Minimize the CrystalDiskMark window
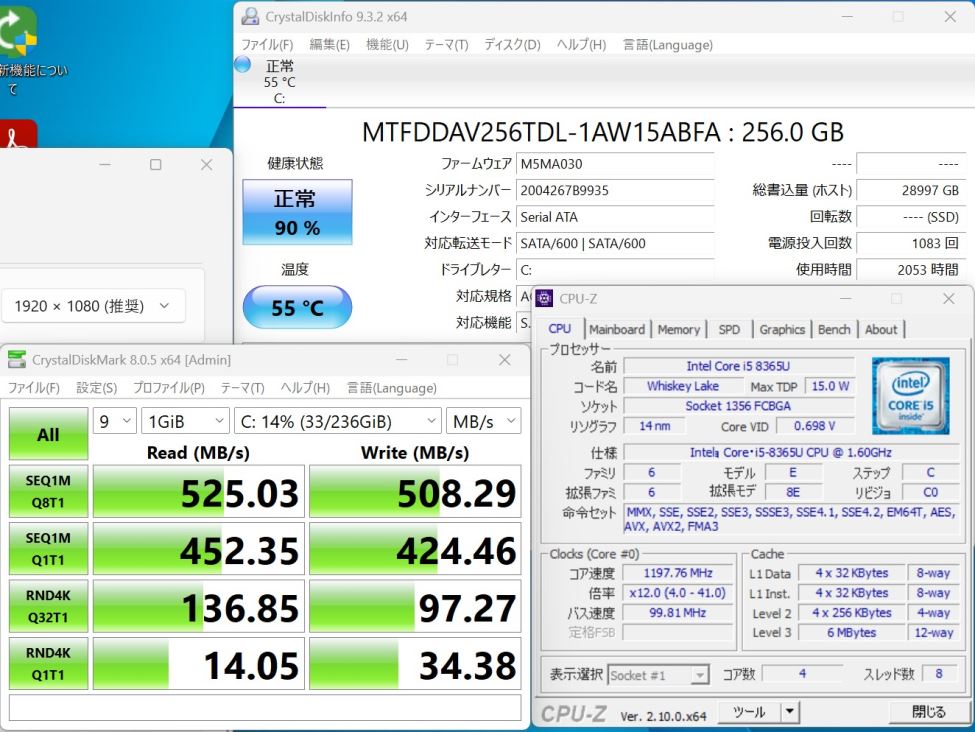The height and width of the screenshot is (732, 975). 402,359
